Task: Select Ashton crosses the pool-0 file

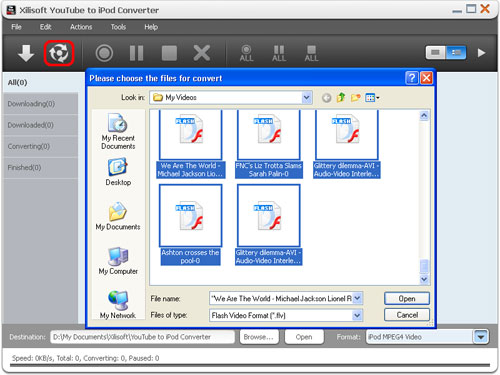Action: coord(190,225)
